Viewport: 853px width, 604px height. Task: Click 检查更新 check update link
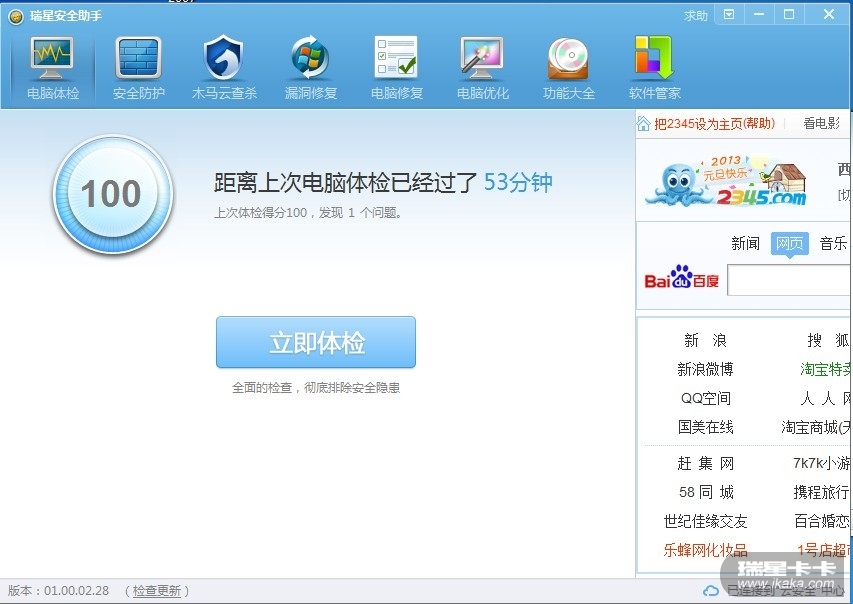(157, 591)
